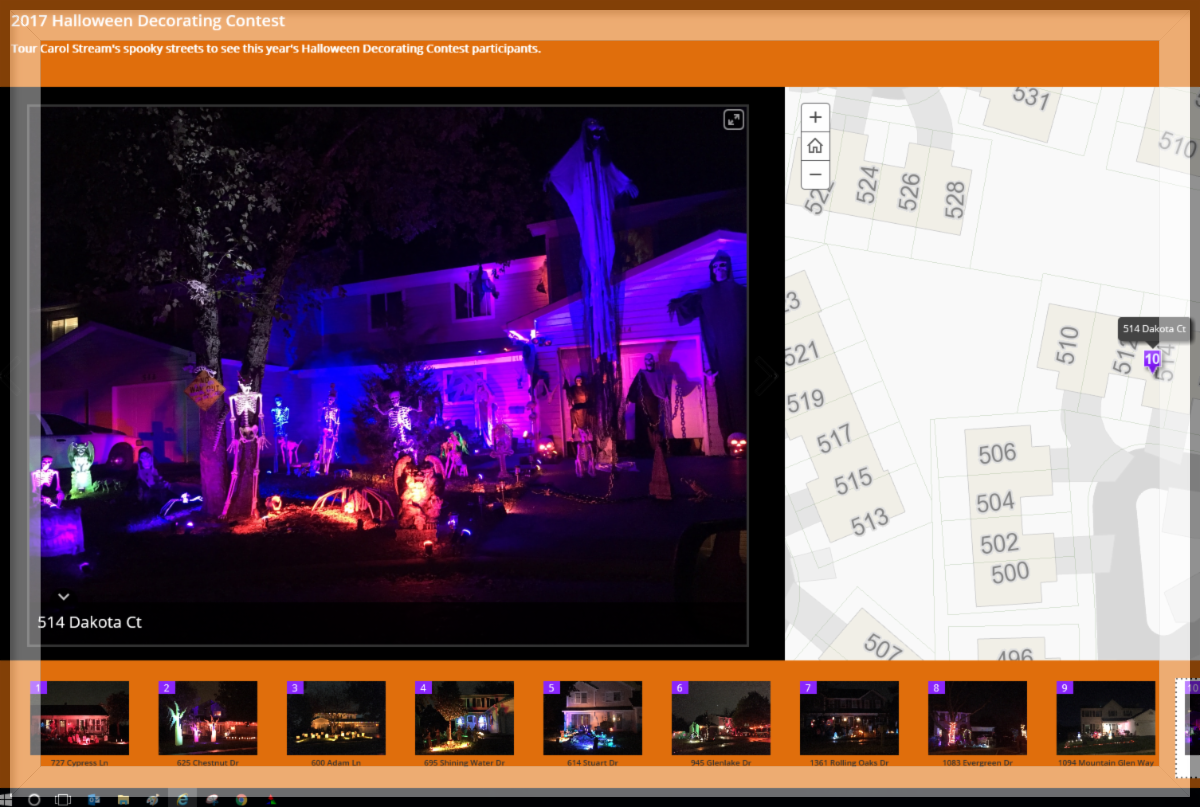Click the 514 Dakota Ct caption link
The image size is (1200, 807).
point(90,622)
